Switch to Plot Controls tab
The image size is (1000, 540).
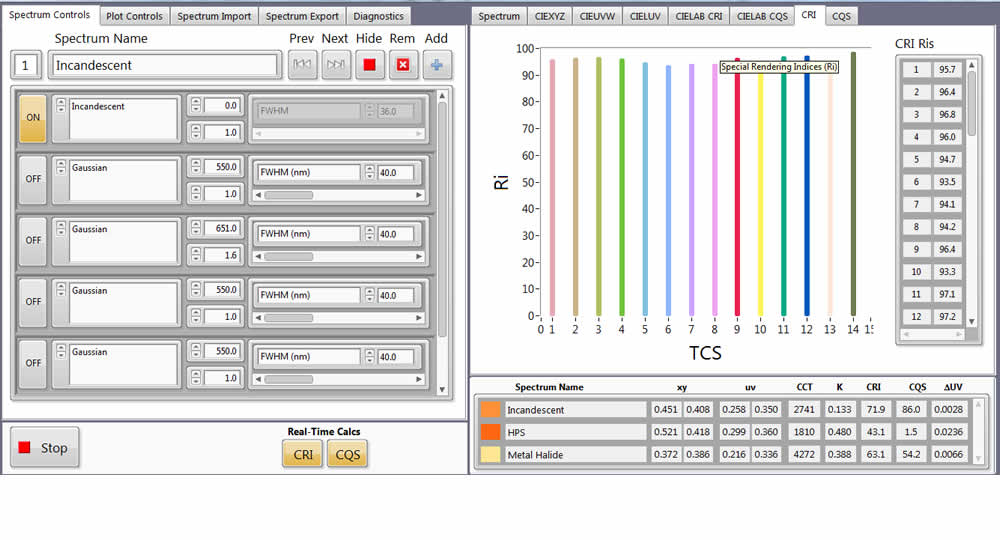tap(134, 16)
